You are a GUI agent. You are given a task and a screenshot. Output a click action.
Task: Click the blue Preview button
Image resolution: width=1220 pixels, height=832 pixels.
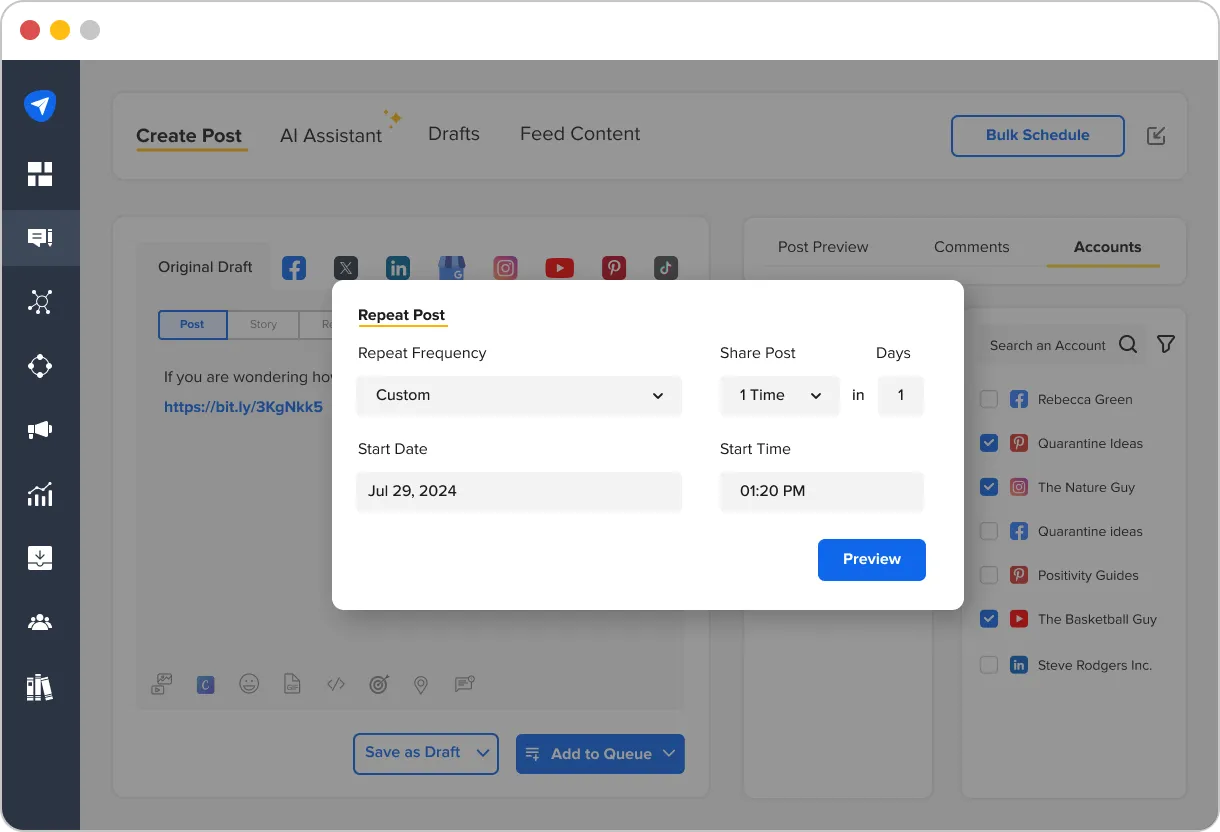[x=871, y=559]
